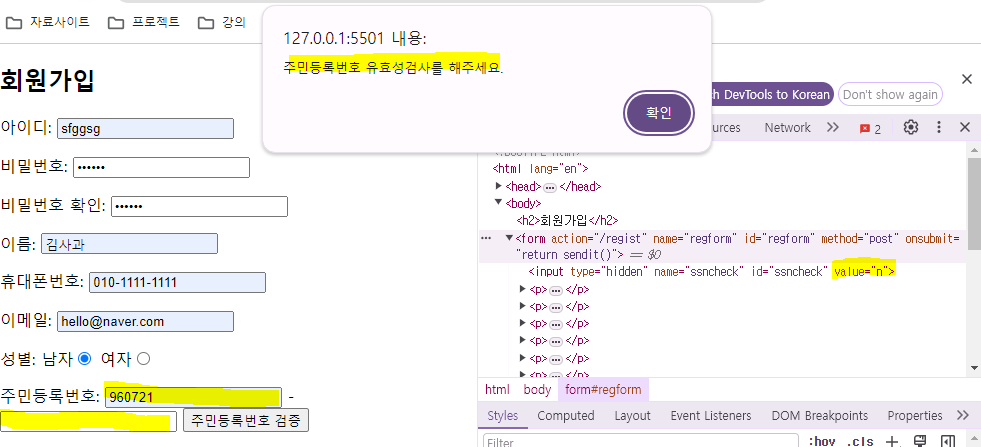Select body in the breadcrumb bar
The width and height of the screenshot is (981, 447).
(x=537, y=389)
